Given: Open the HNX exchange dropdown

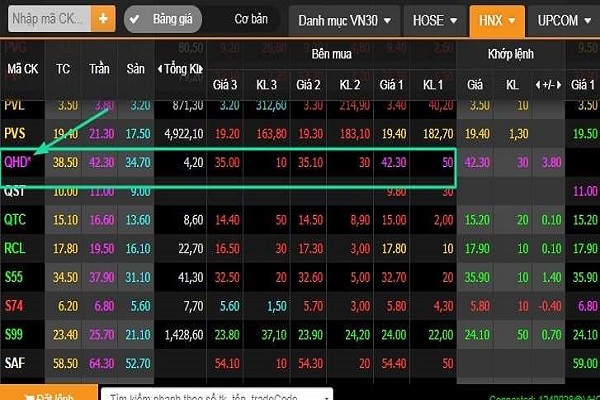Looking at the screenshot, I should (495, 19).
